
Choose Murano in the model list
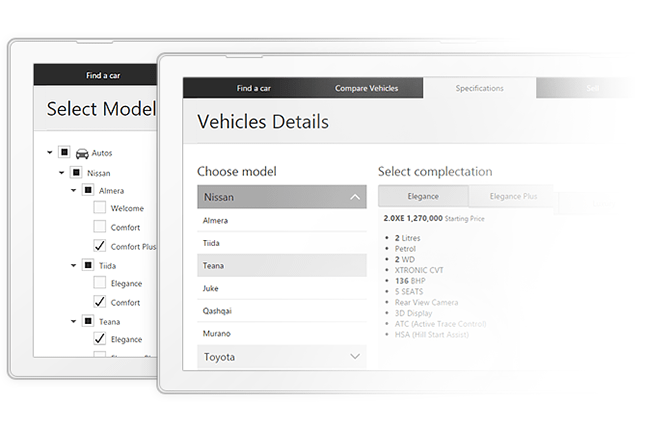(282, 333)
